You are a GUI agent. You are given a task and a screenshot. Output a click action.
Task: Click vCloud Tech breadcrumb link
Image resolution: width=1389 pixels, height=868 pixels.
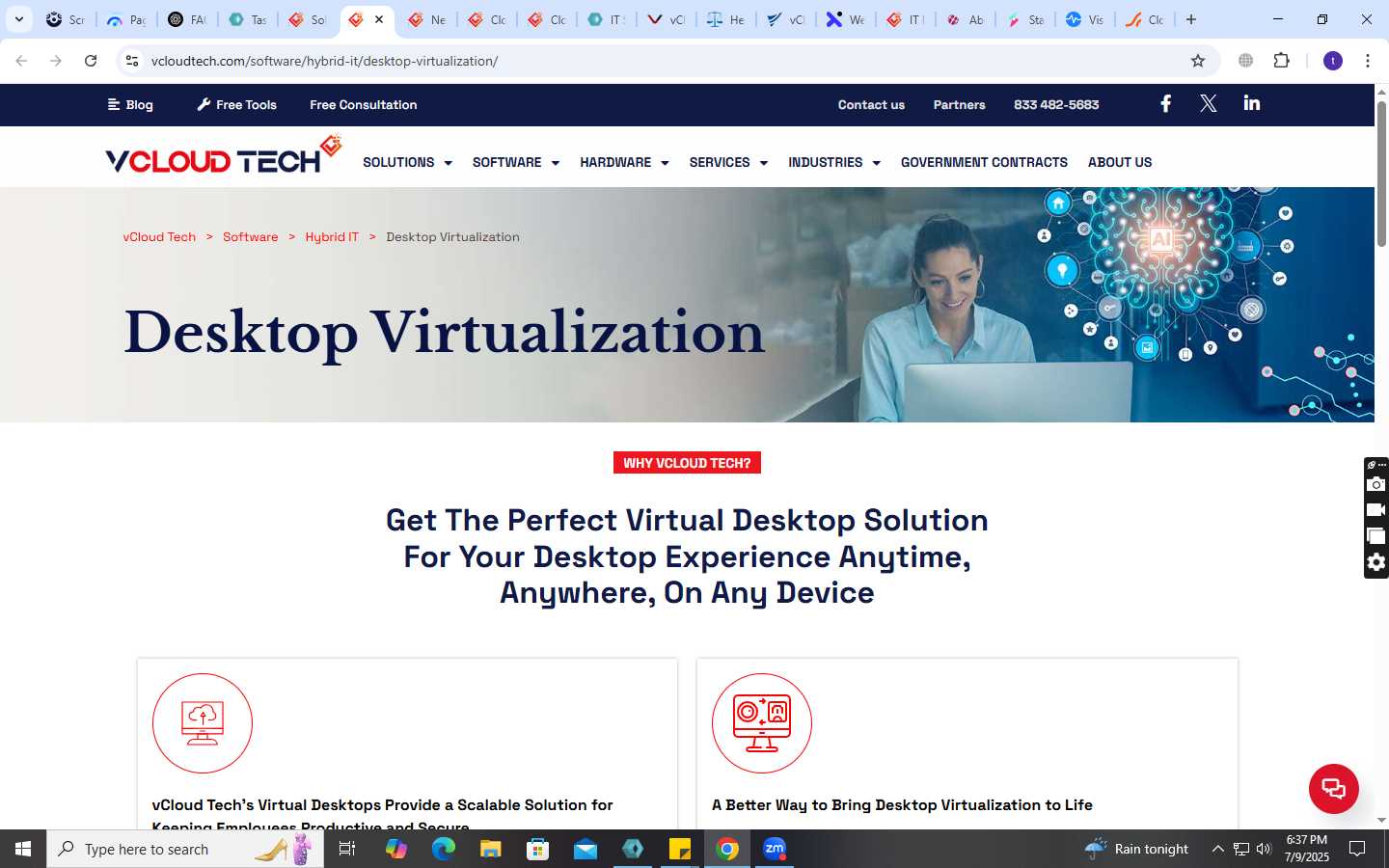pyautogui.click(x=159, y=236)
